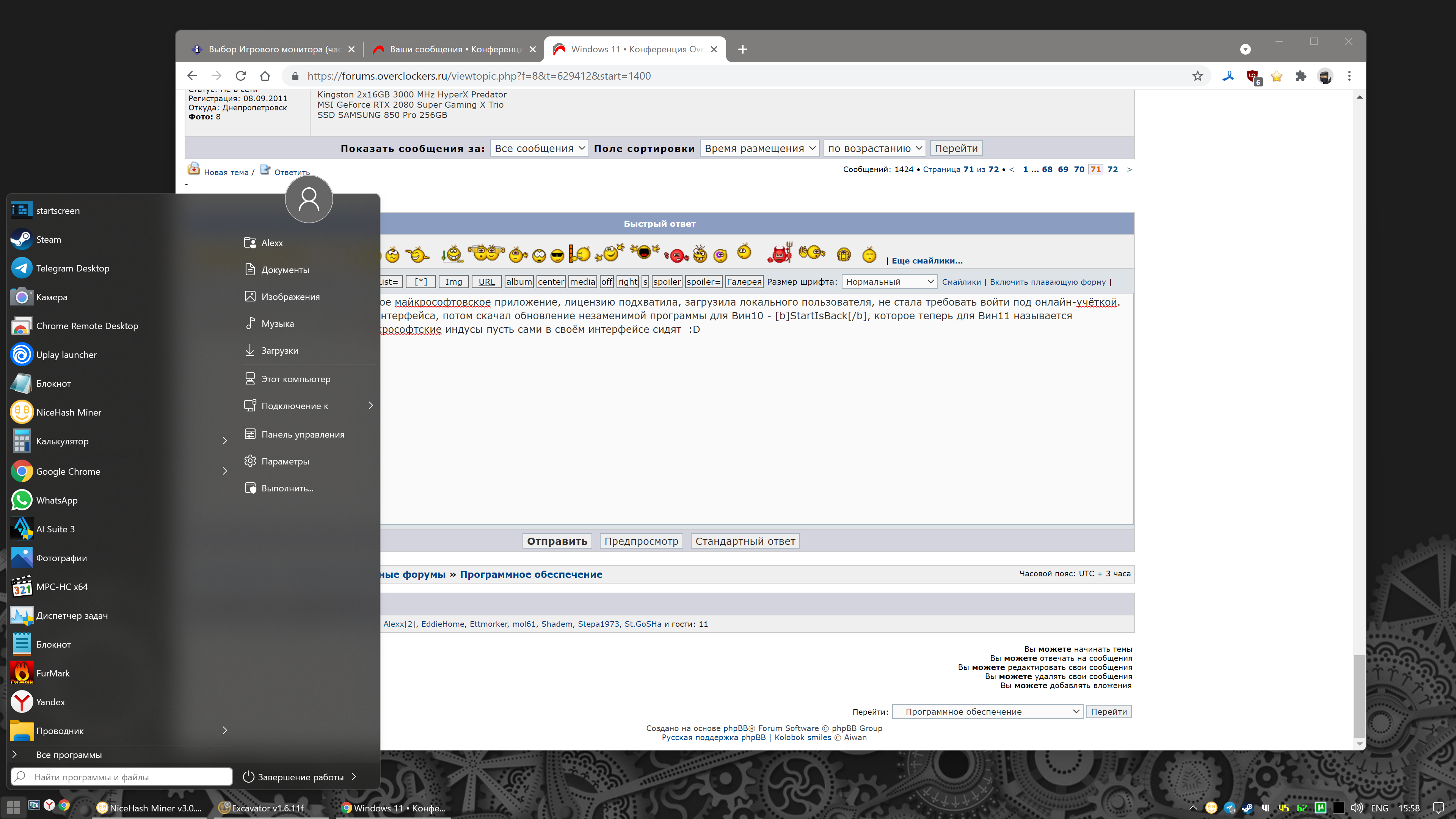Click the Отправить button
1456x819 pixels.
pyautogui.click(x=557, y=541)
